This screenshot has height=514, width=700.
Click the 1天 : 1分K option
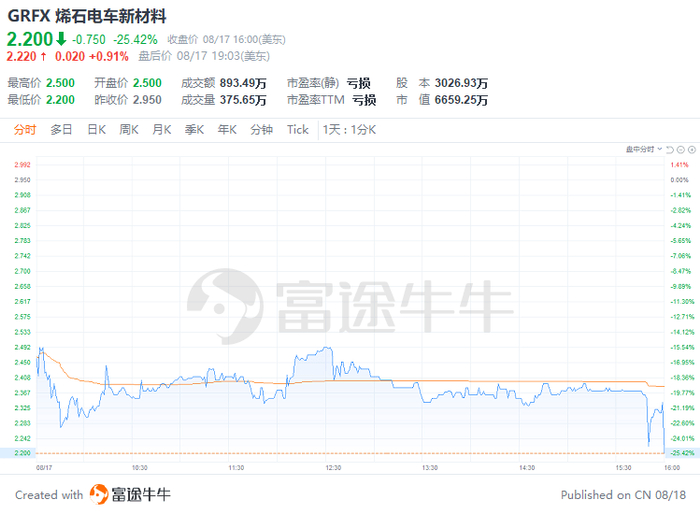click(x=350, y=130)
